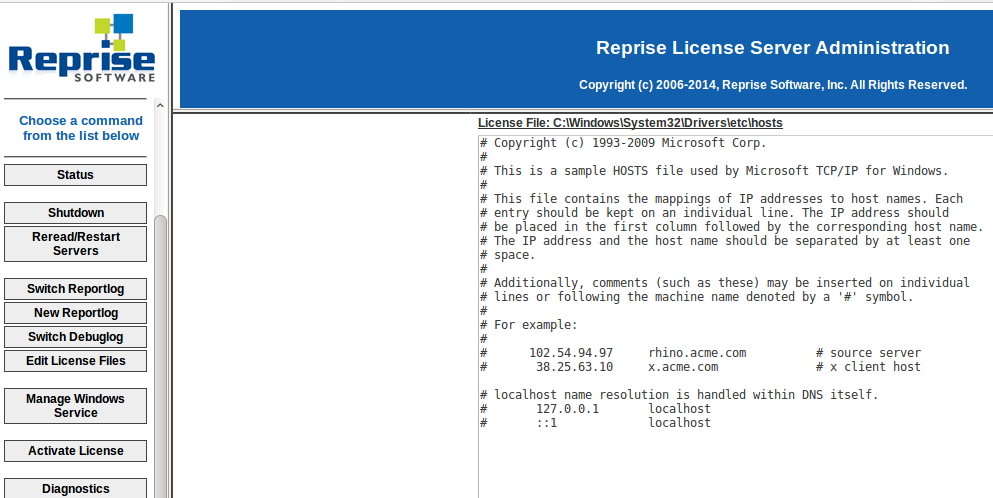Click the '# x client host' comment
This screenshot has width=993, height=498.
point(868,367)
